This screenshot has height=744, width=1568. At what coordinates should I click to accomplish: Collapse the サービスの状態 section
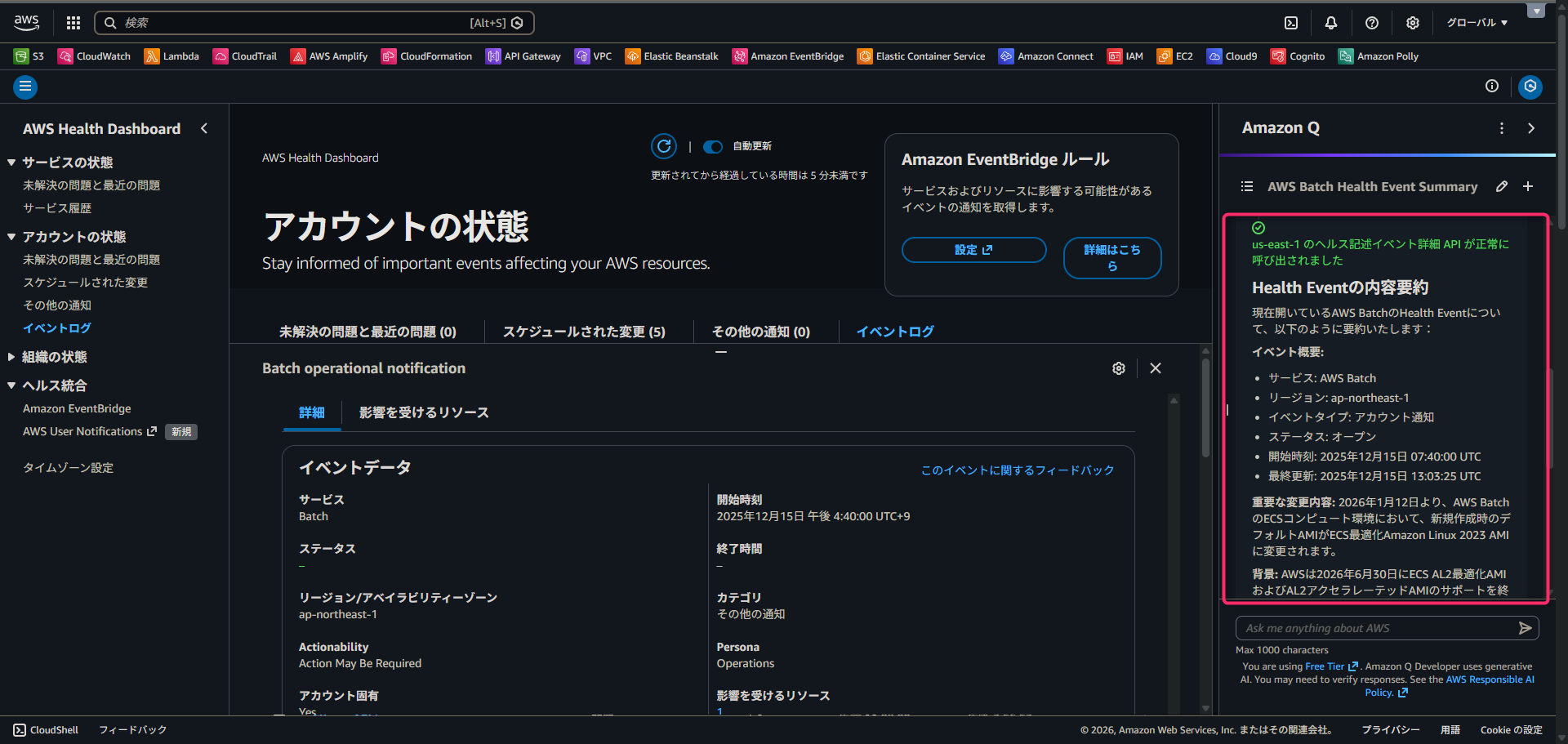[x=11, y=163]
